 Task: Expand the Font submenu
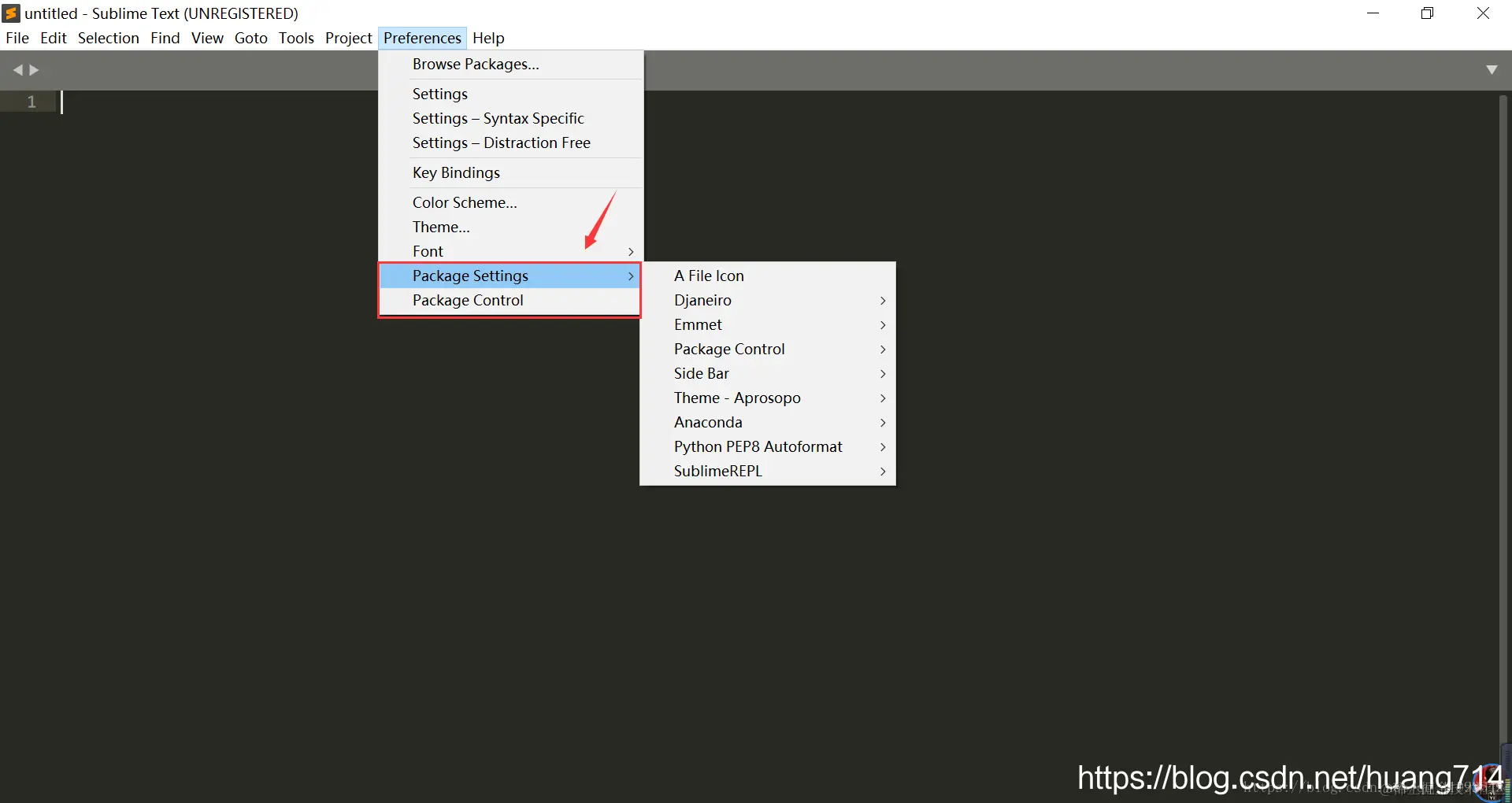(510, 251)
